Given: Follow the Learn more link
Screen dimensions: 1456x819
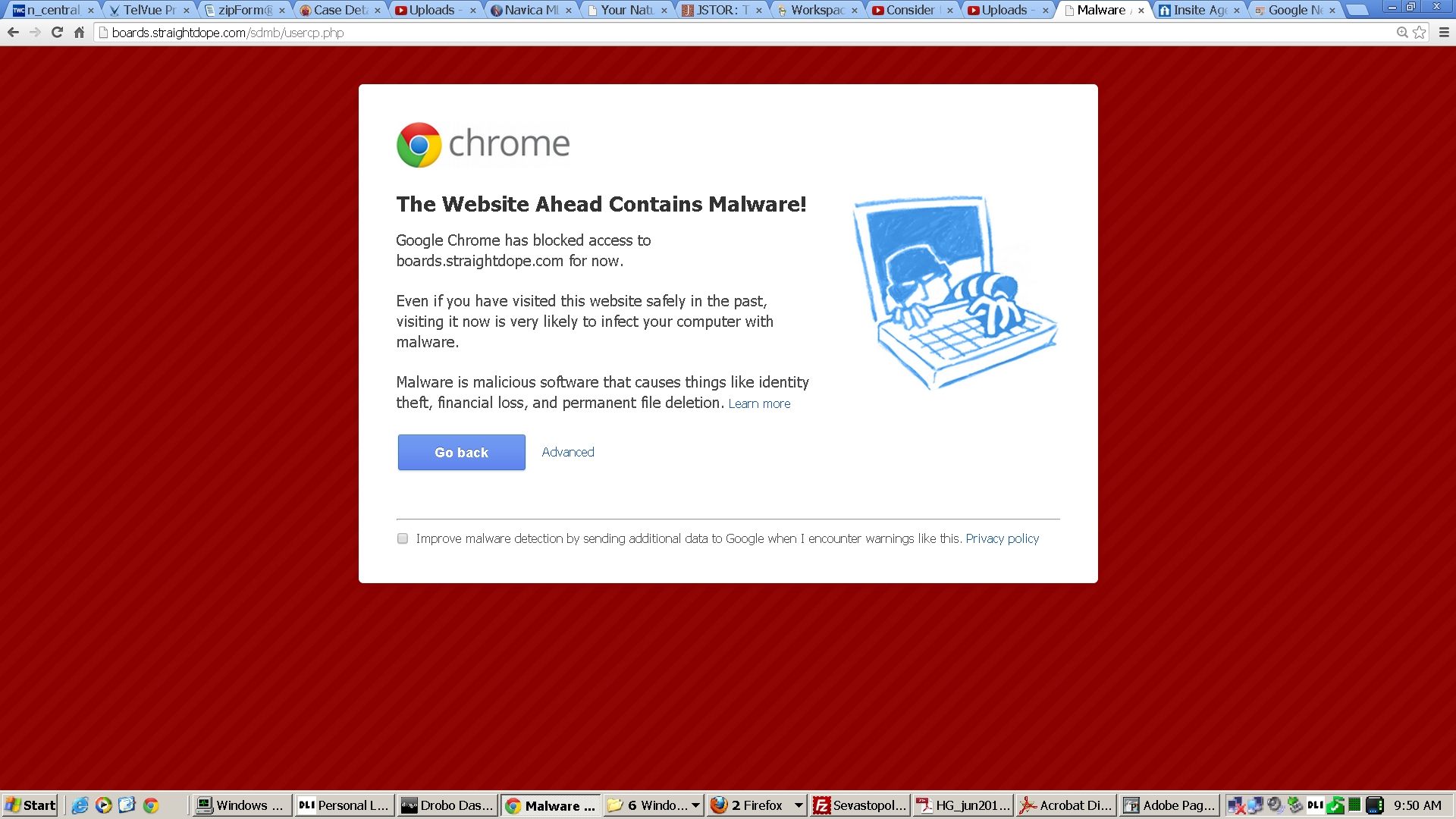Looking at the screenshot, I should click(759, 403).
